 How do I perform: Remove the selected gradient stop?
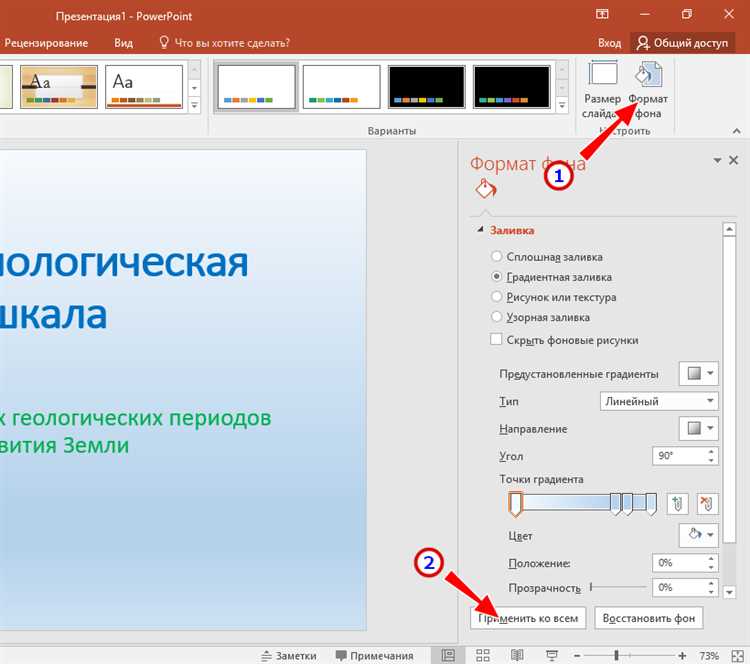click(707, 504)
